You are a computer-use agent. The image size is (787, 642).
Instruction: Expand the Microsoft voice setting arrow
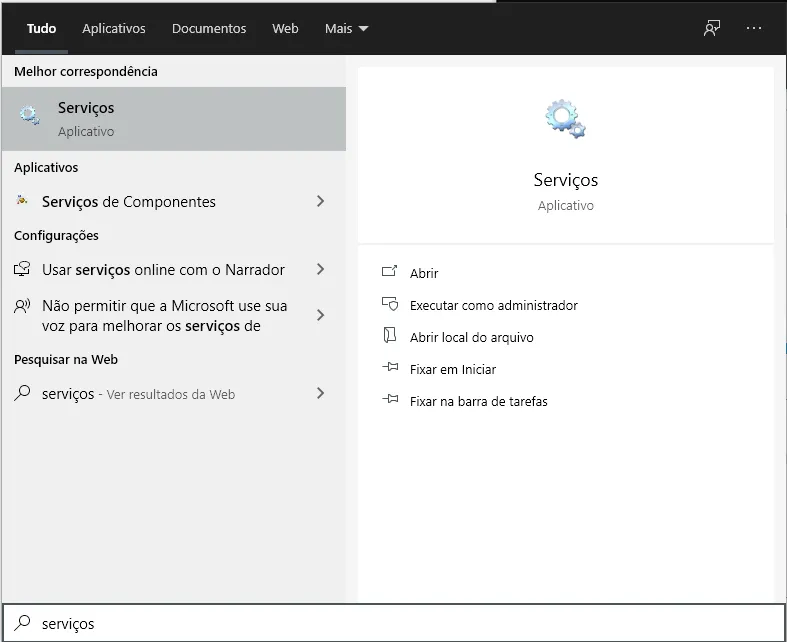coord(320,315)
